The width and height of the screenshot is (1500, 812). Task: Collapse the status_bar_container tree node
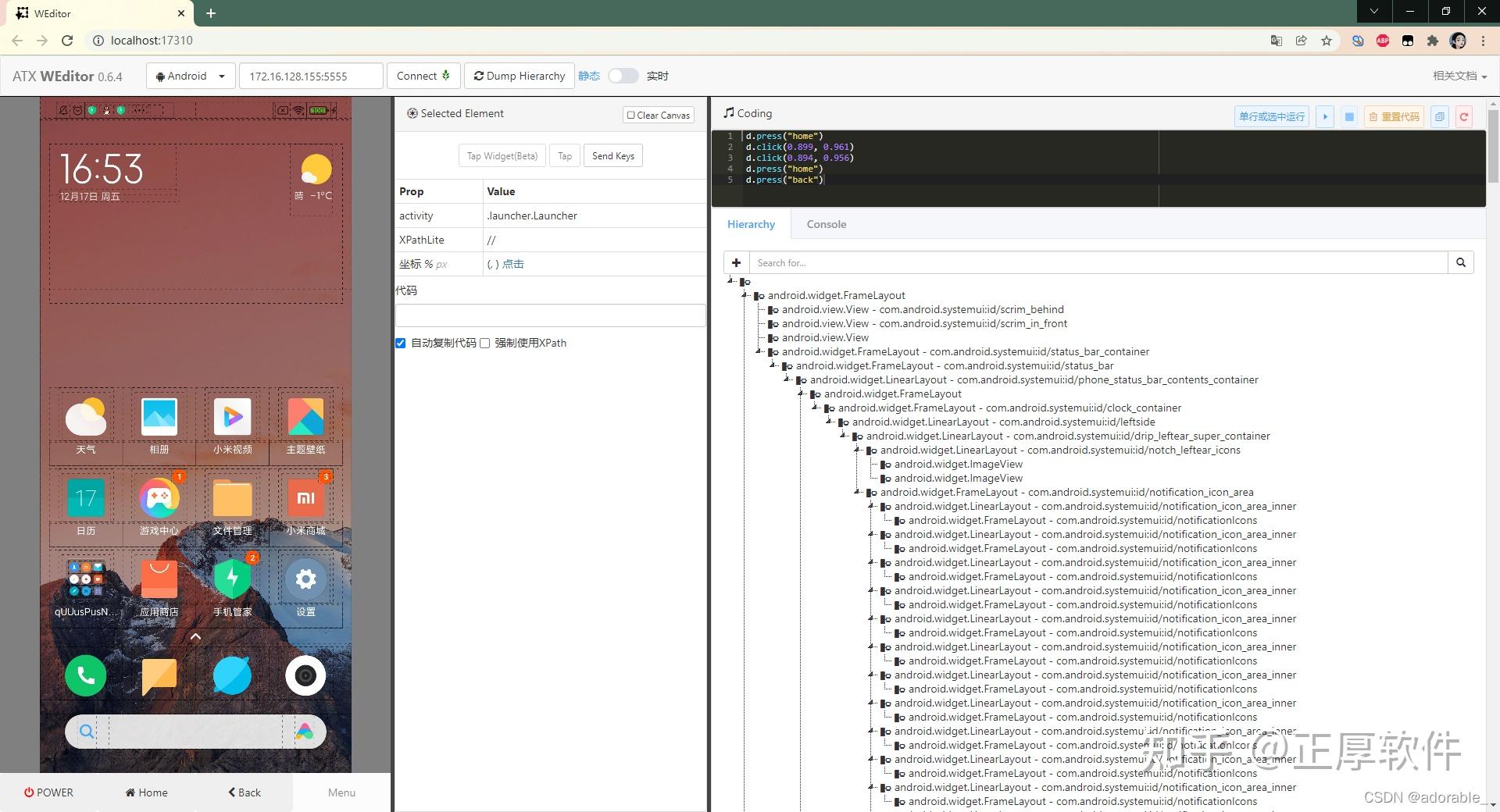coord(759,351)
